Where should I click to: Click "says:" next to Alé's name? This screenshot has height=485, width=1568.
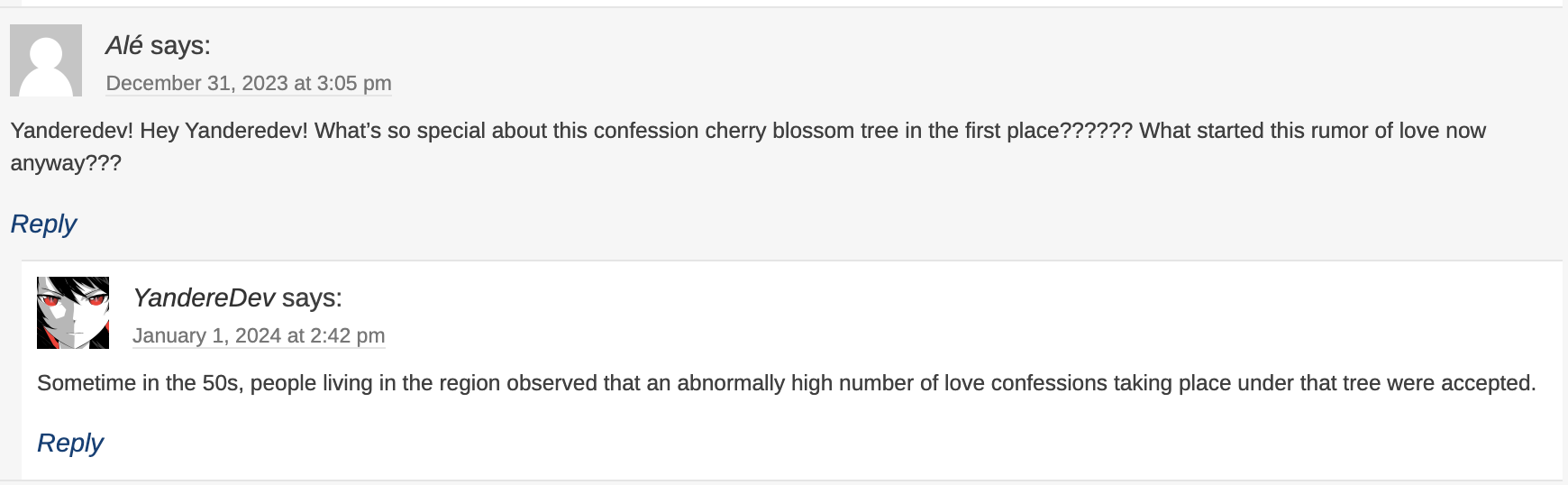[x=180, y=45]
